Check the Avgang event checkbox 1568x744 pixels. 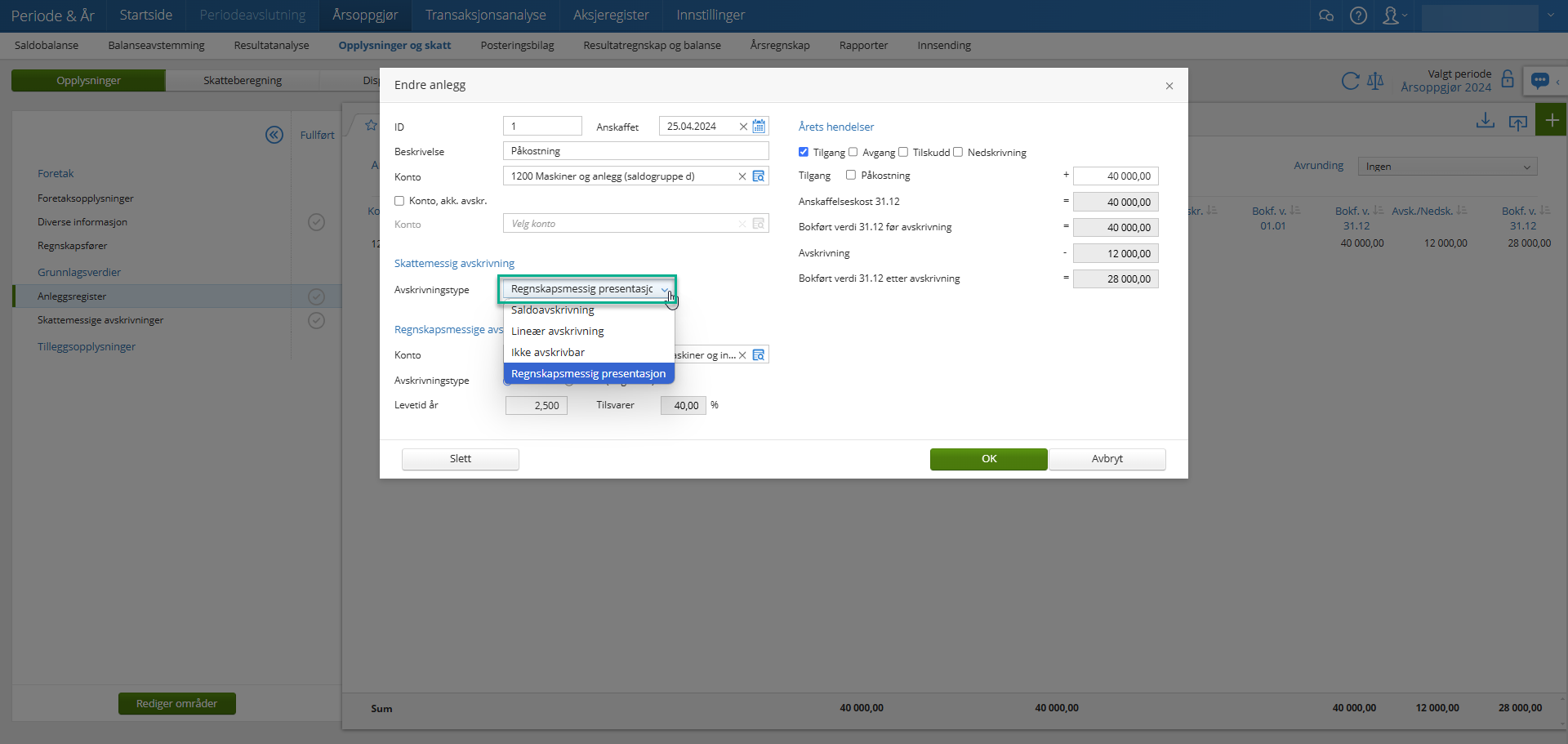coord(853,152)
